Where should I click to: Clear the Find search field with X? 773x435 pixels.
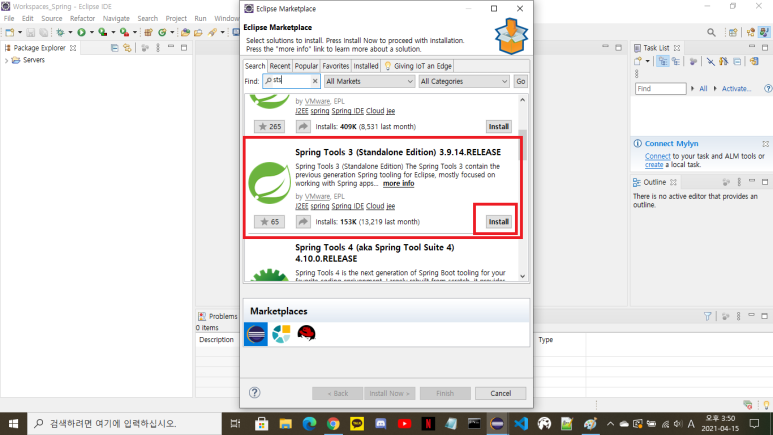click(x=315, y=81)
